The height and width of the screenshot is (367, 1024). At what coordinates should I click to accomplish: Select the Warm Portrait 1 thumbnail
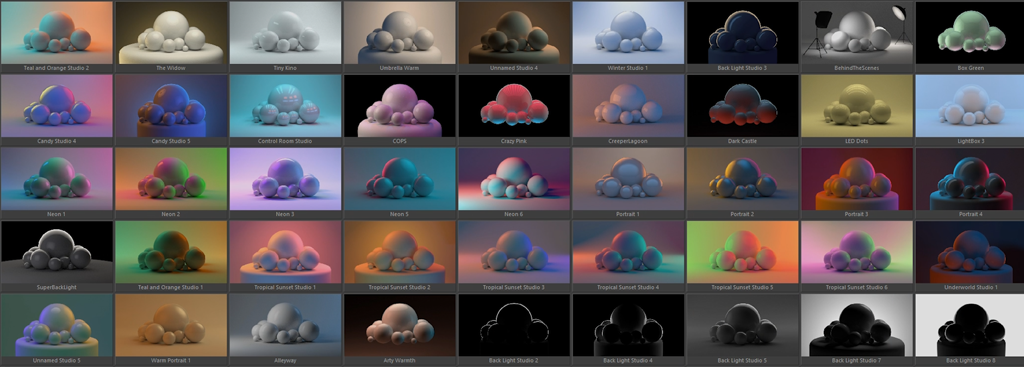(x=171, y=325)
